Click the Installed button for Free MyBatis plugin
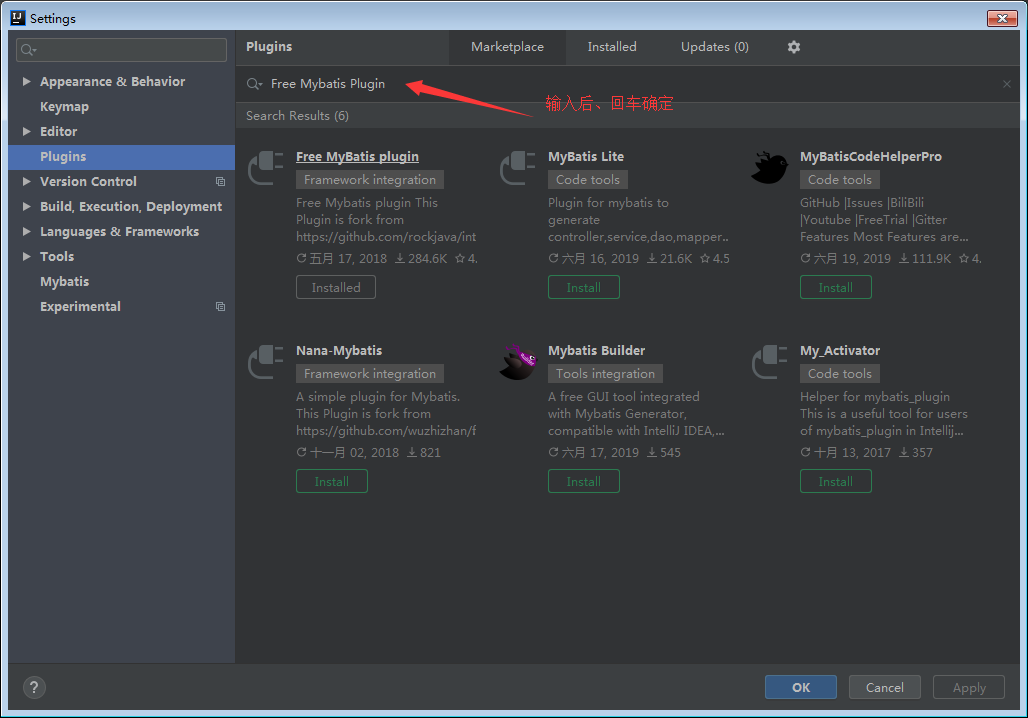 tap(336, 287)
